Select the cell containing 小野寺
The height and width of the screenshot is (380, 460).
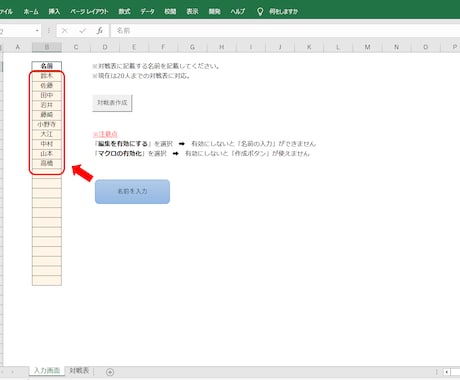[x=47, y=124]
